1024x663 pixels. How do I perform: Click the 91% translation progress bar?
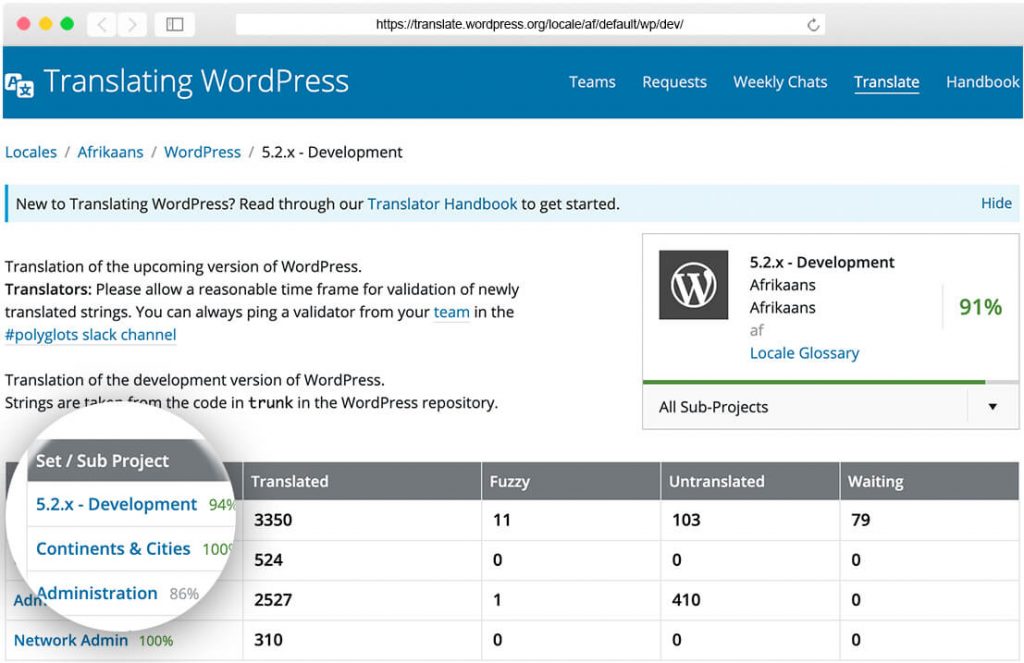pyautogui.click(x=830, y=382)
